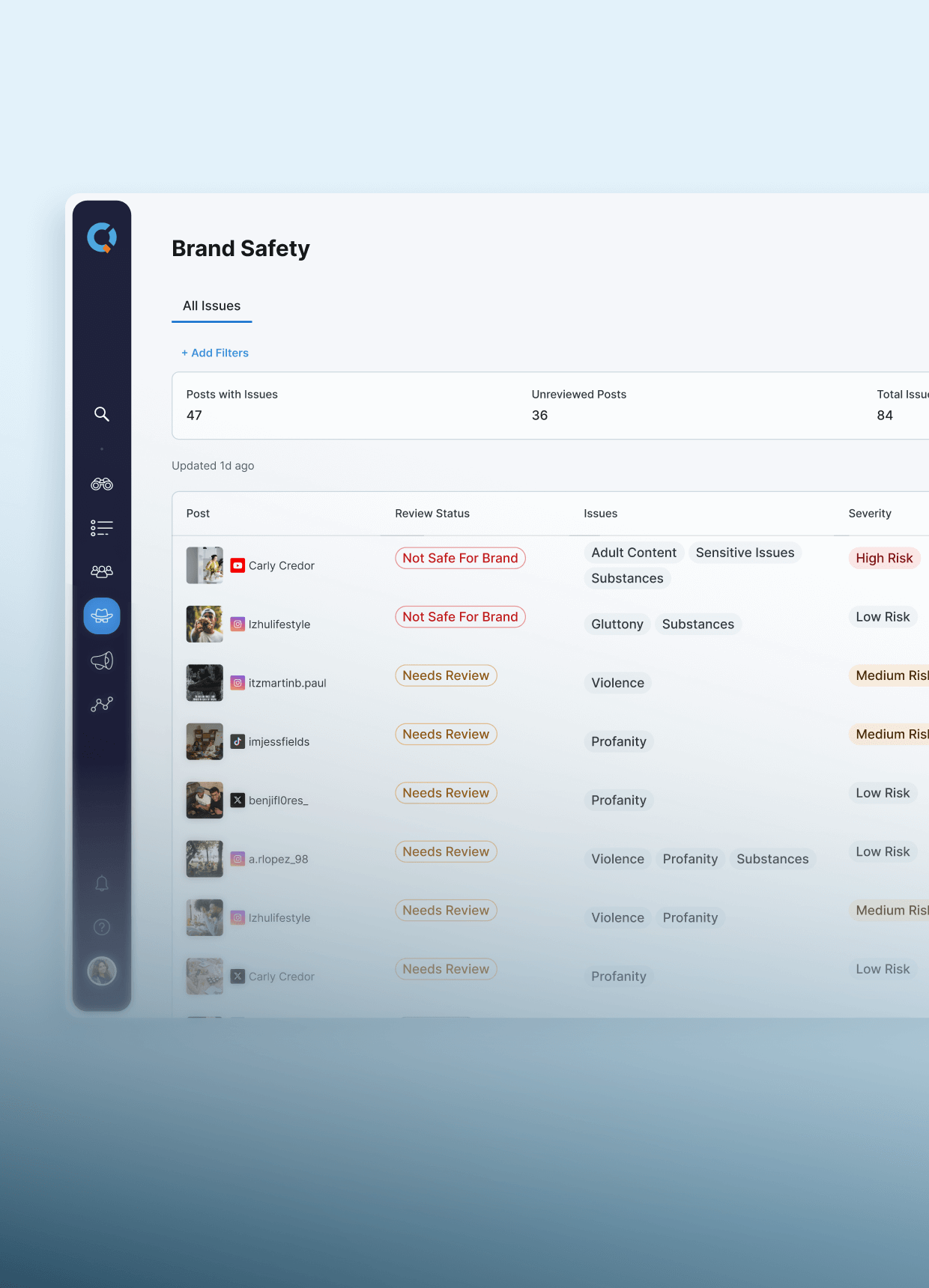Viewport: 929px width, 1288px height.
Task: Open the analytics graph icon in sidebar
Action: pyautogui.click(x=102, y=704)
